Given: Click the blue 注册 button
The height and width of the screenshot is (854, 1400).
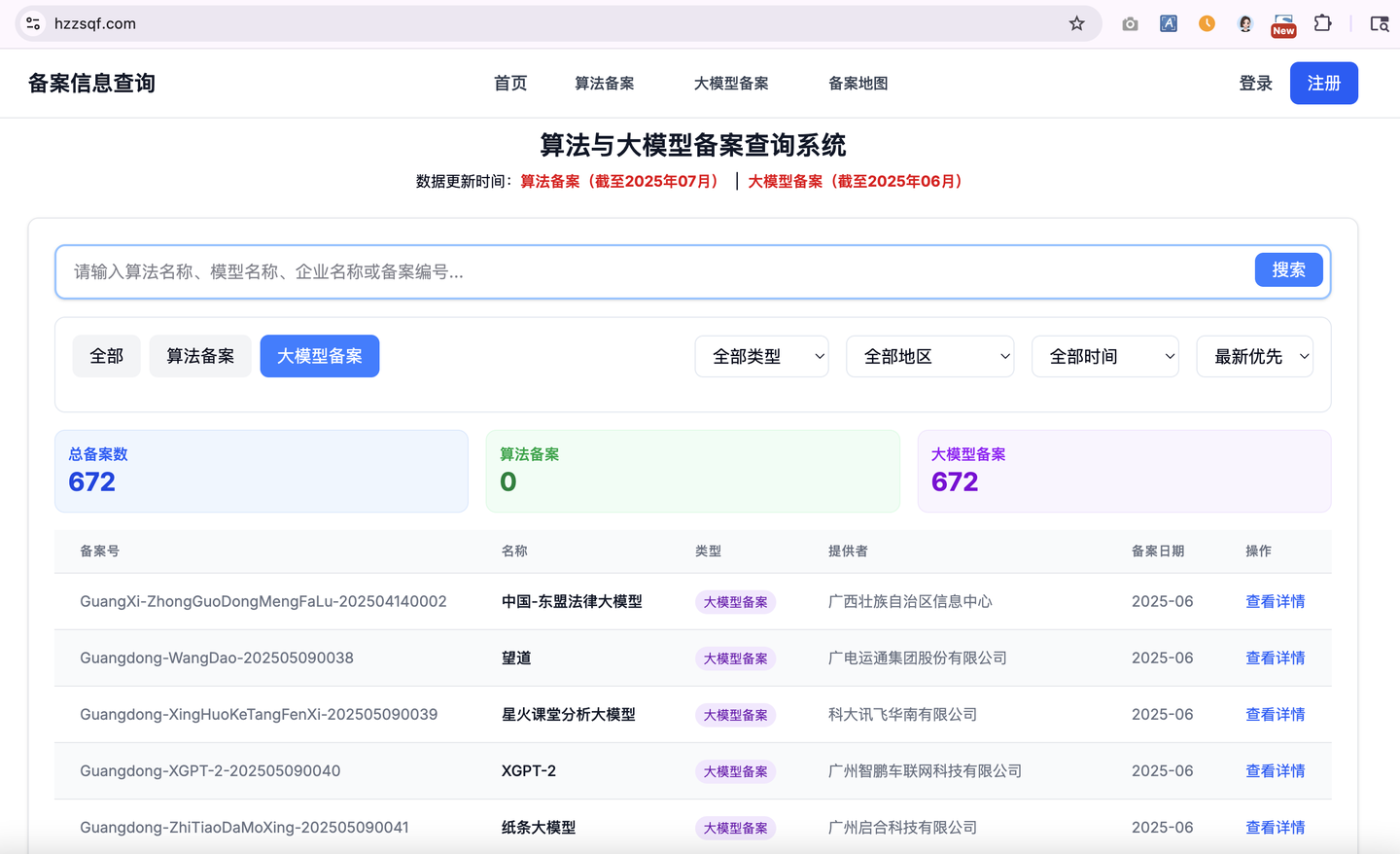Looking at the screenshot, I should tap(1323, 83).
